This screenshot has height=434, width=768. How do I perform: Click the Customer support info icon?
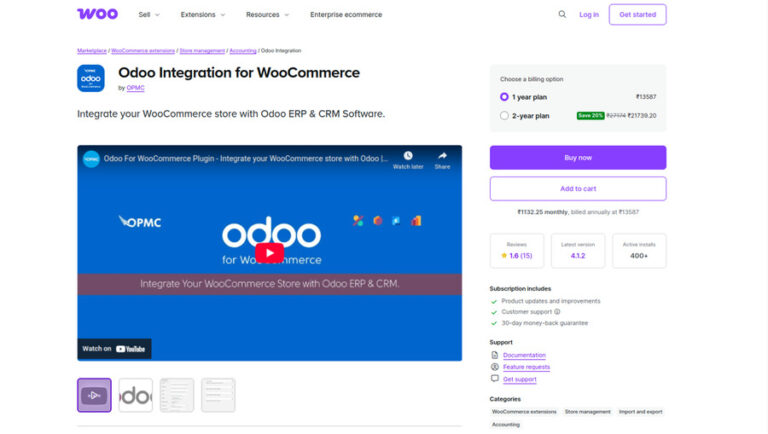(x=557, y=312)
